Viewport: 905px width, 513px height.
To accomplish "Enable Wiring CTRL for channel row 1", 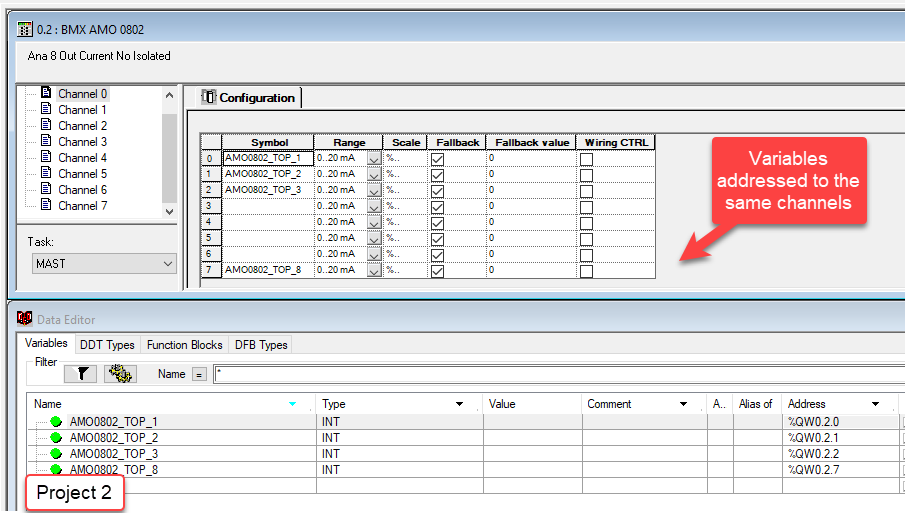I will coord(586,175).
